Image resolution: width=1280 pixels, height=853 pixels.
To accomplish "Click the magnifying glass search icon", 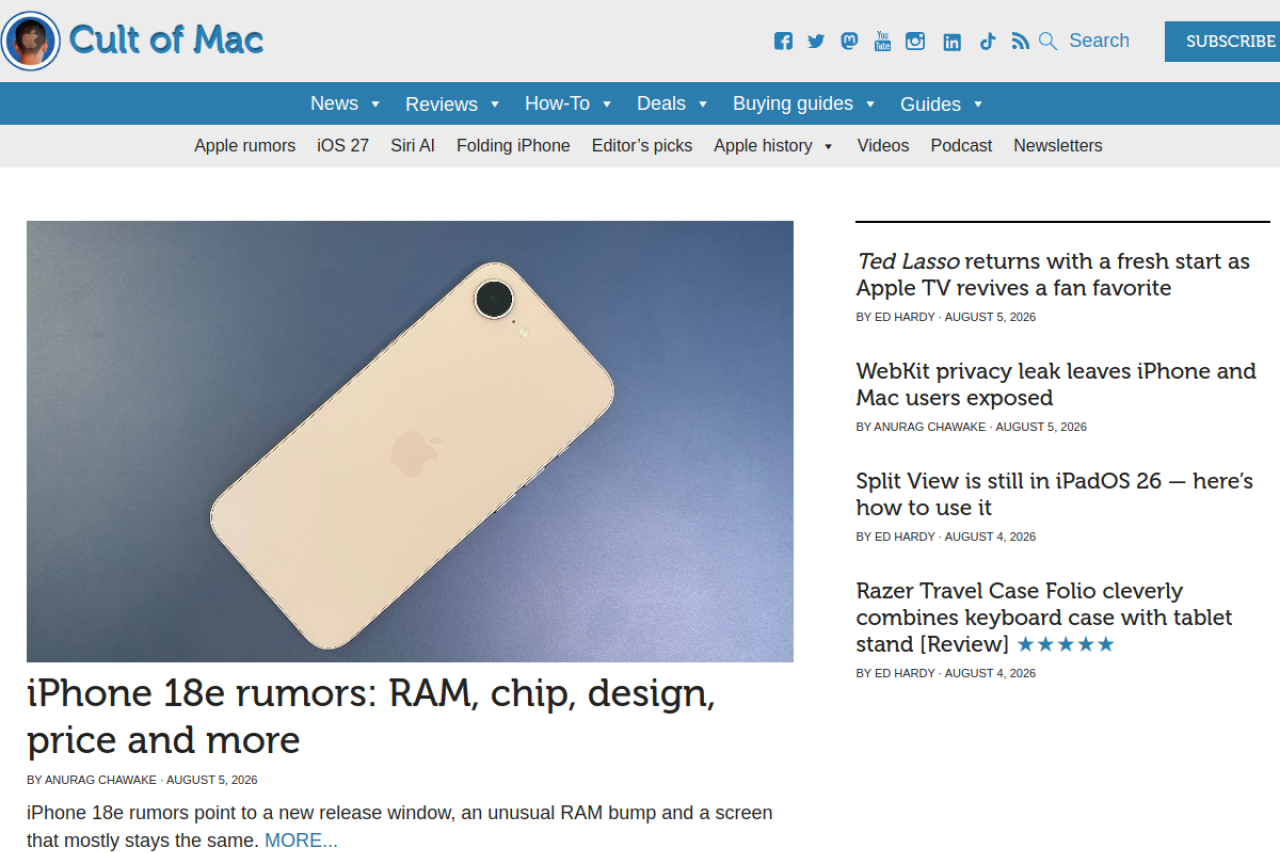I will coord(1048,41).
